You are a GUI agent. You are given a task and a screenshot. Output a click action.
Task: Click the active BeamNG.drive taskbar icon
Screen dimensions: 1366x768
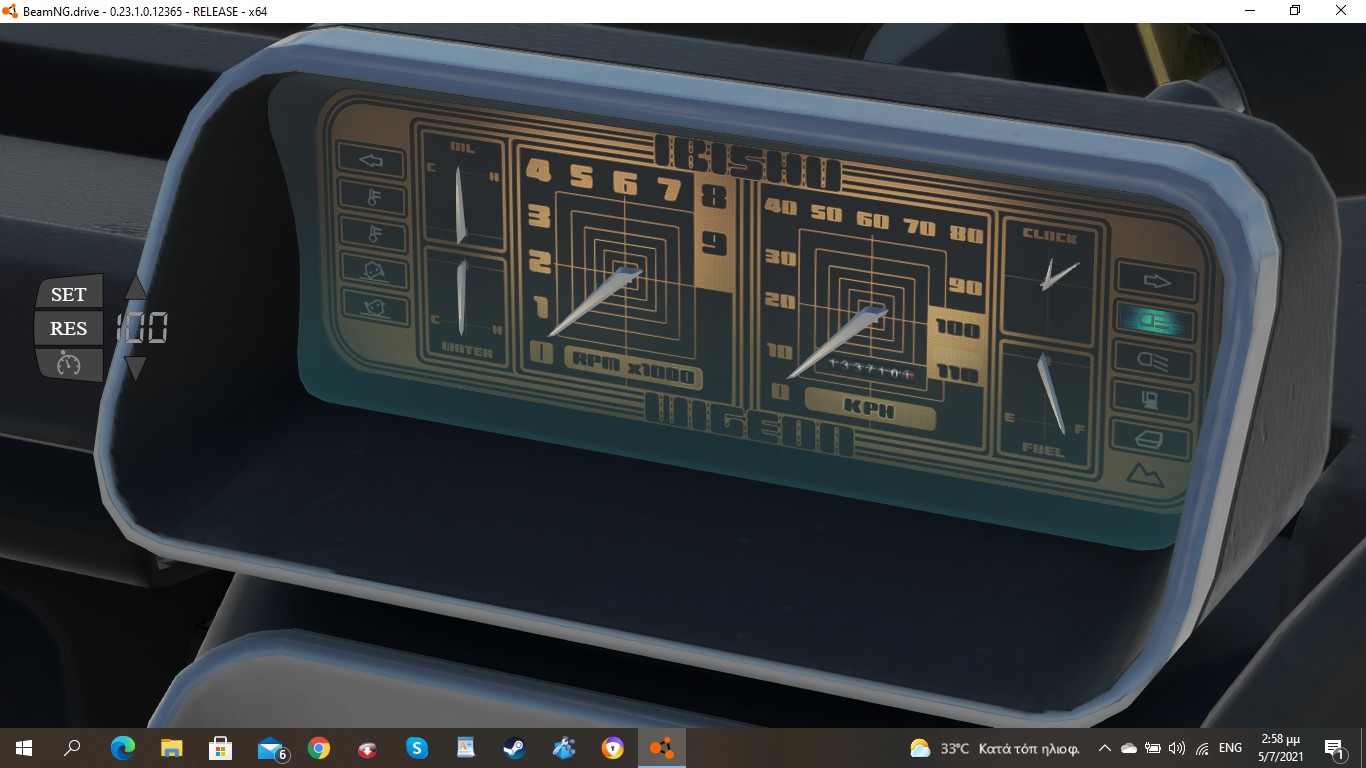pos(662,748)
